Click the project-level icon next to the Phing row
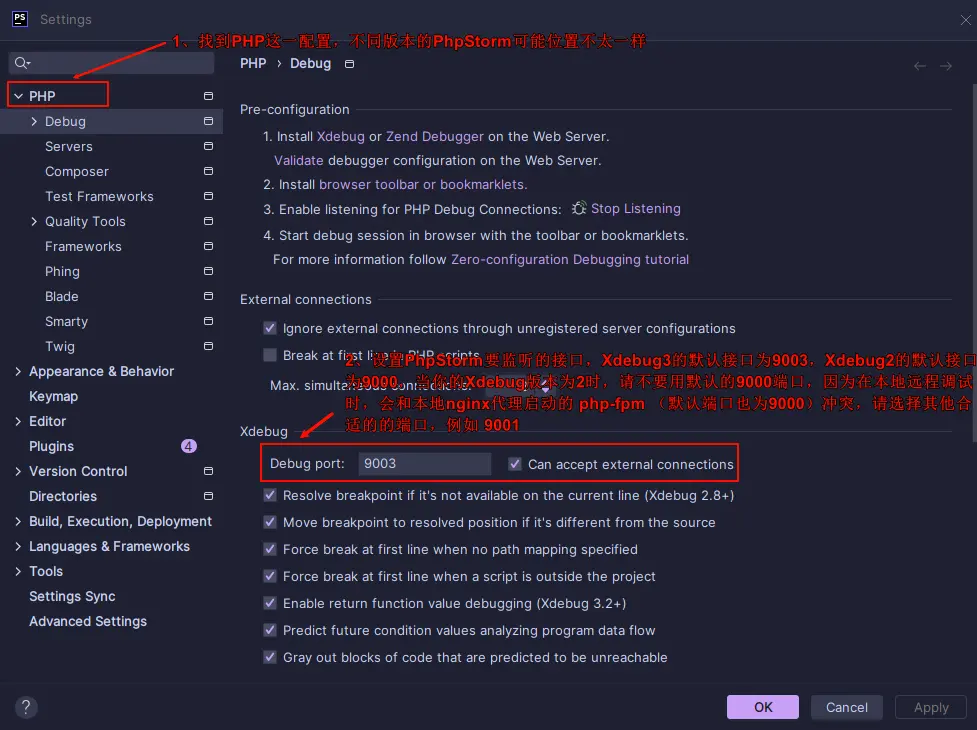The width and height of the screenshot is (977, 730). point(208,271)
